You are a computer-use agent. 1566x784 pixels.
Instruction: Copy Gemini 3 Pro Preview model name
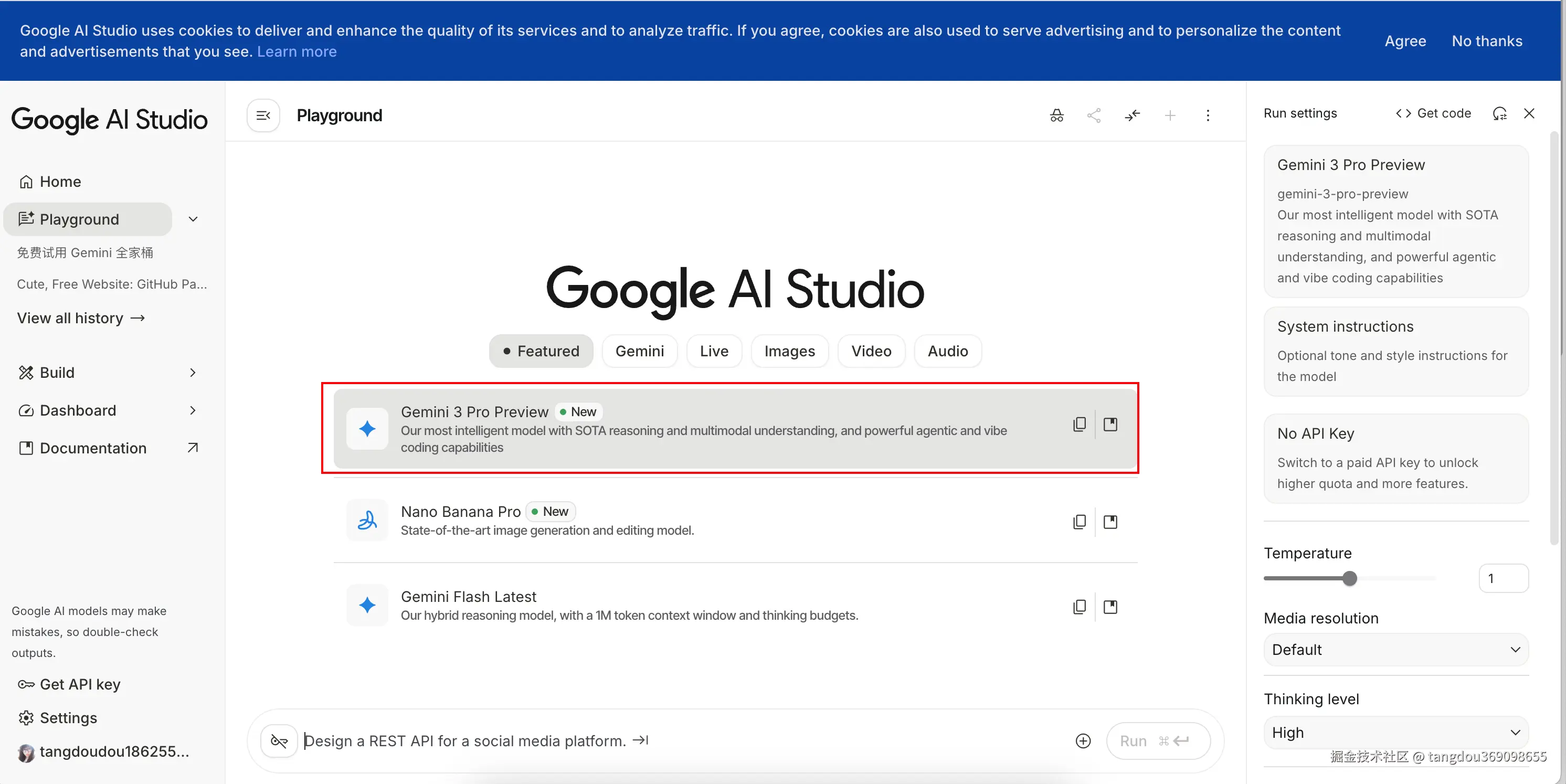tap(1080, 424)
